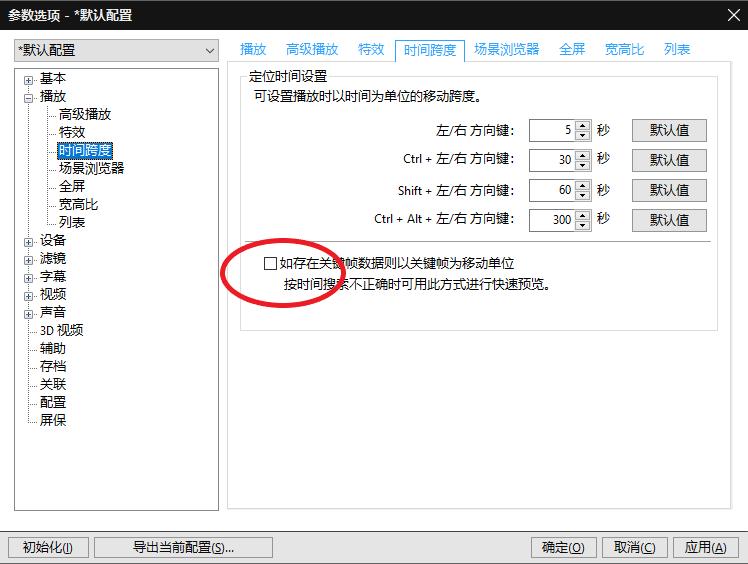This screenshot has height=564, width=748.
Task: Switch to the 场景浏览器 tab
Action: point(506,49)
